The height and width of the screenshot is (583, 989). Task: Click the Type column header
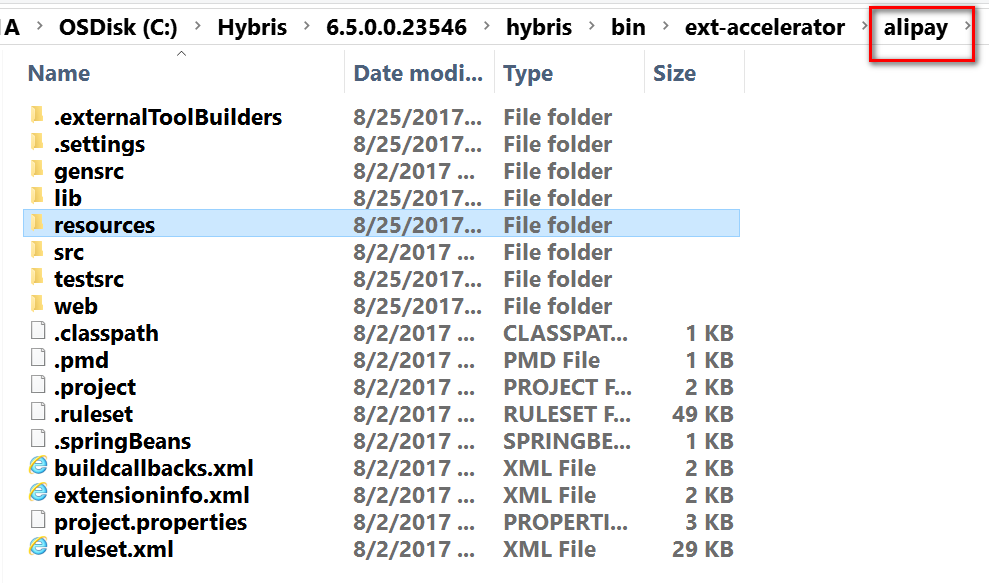tap(527, 73)
